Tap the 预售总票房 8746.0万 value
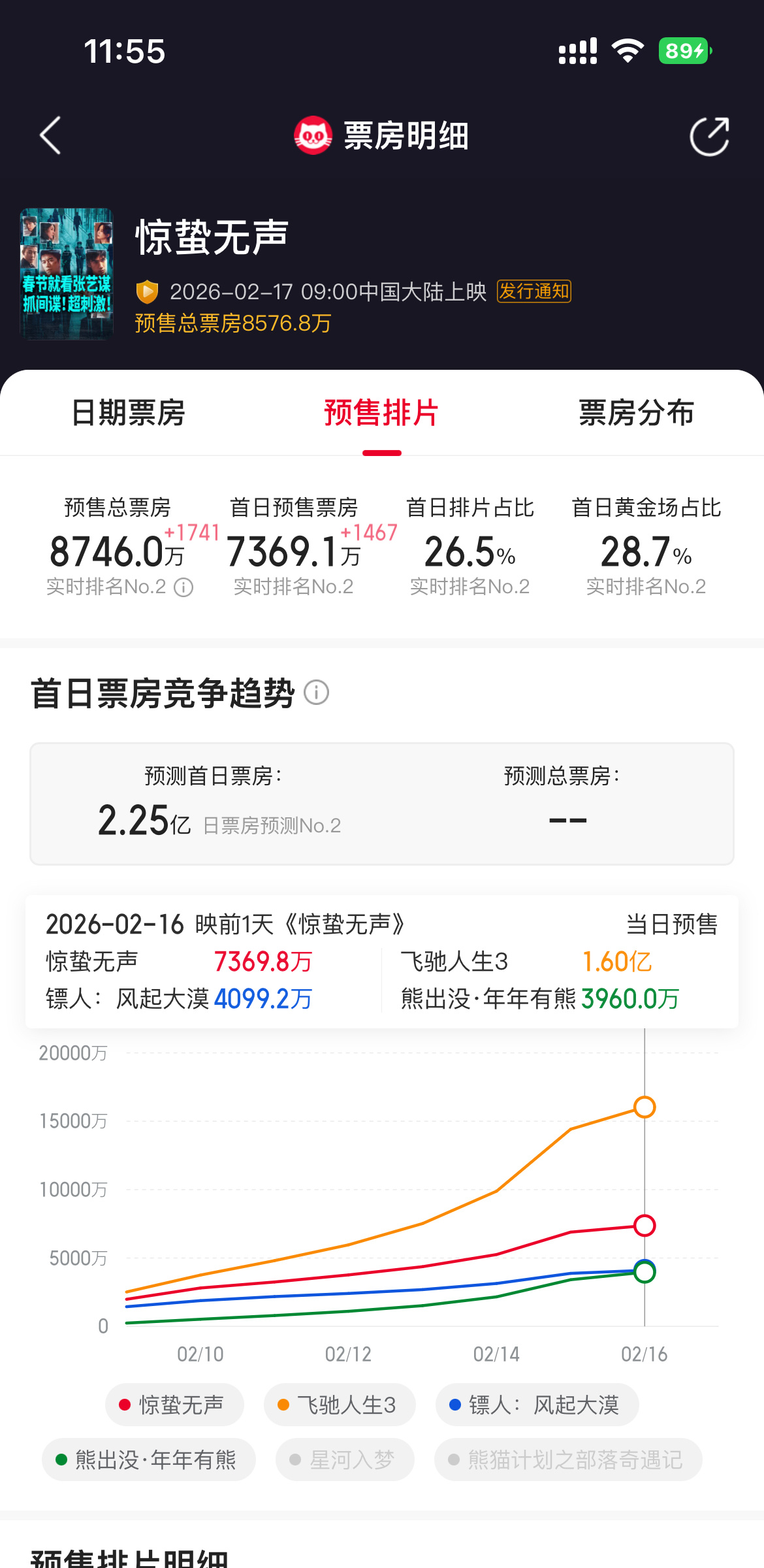The image size is (764, 1568). tap(118, 551)
